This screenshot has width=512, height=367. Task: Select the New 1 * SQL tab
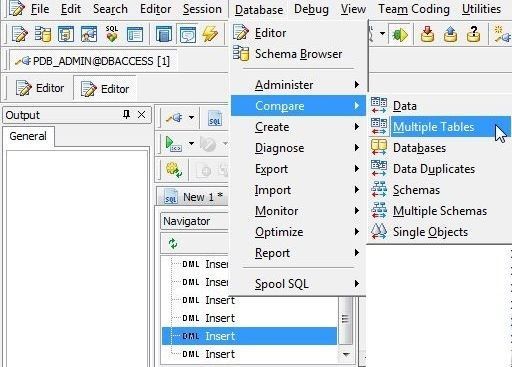193,197
